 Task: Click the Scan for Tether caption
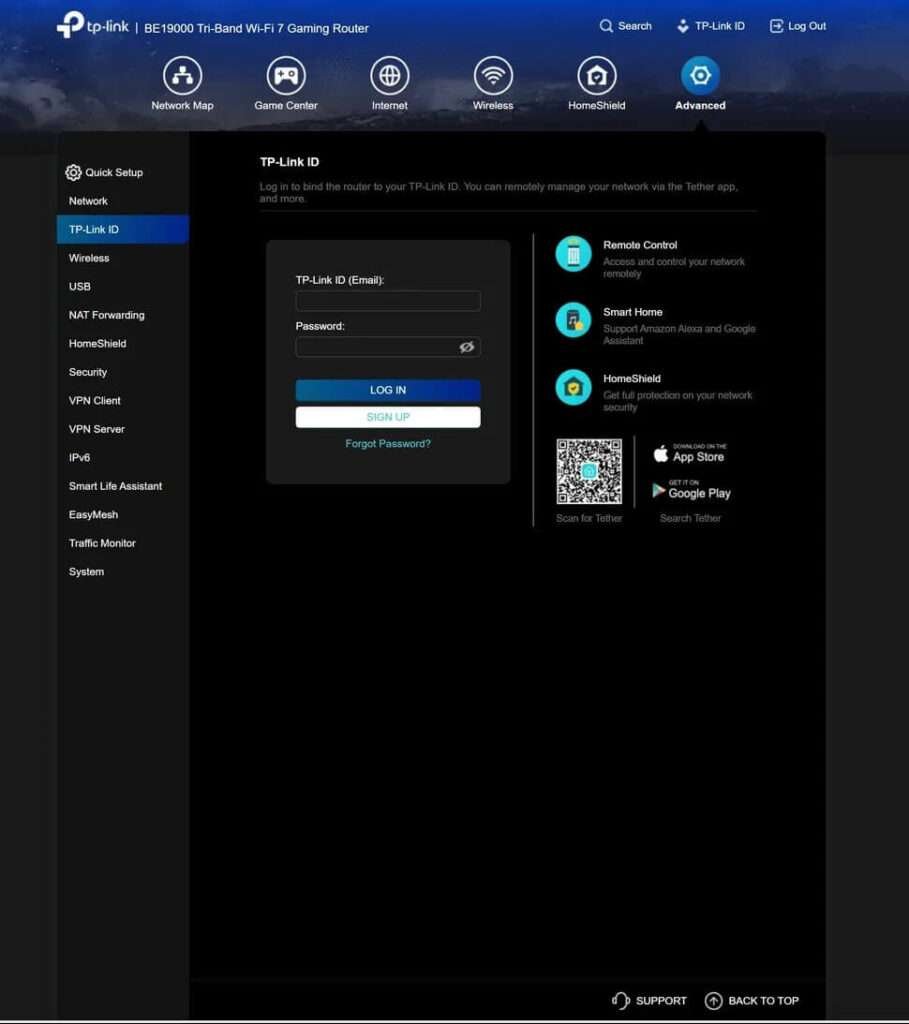[589, 518]
